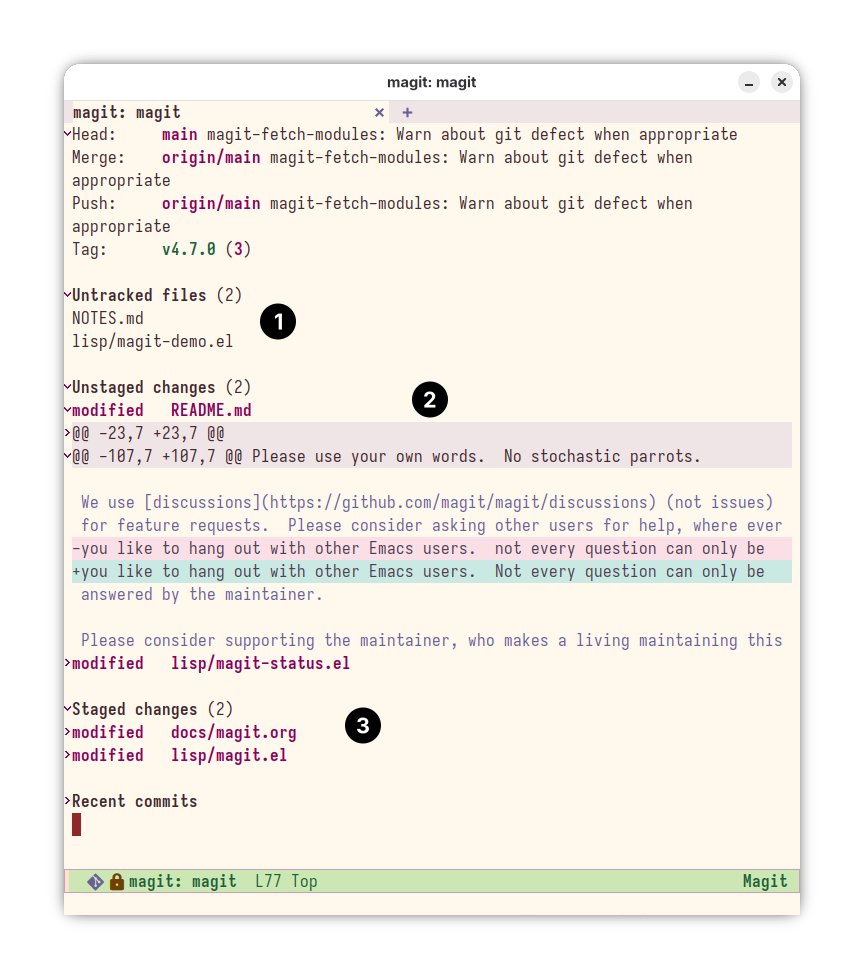864x979 pixels.
Task: Click the docs/magit.org file name
Action: pos(233,732)
